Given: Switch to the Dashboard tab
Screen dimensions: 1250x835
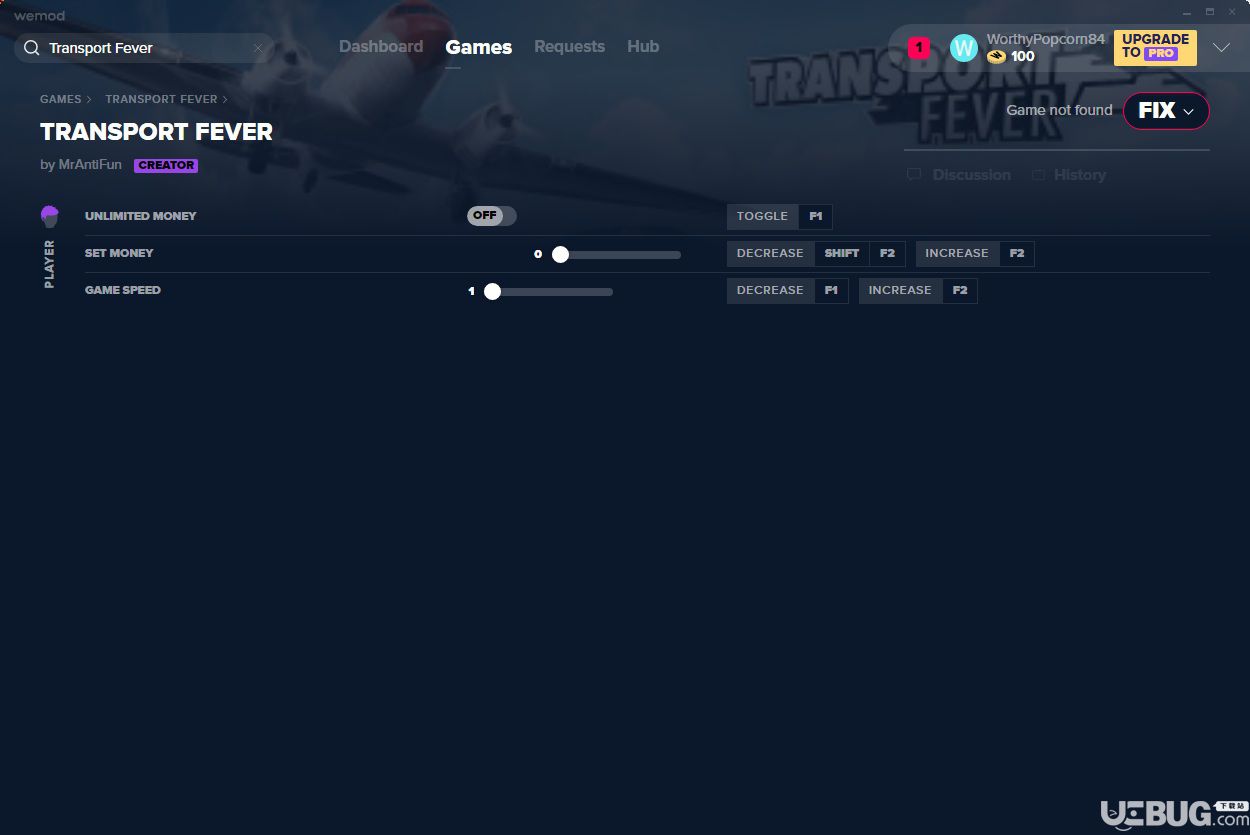Looking at the screenshot, I should coord(381,47).
